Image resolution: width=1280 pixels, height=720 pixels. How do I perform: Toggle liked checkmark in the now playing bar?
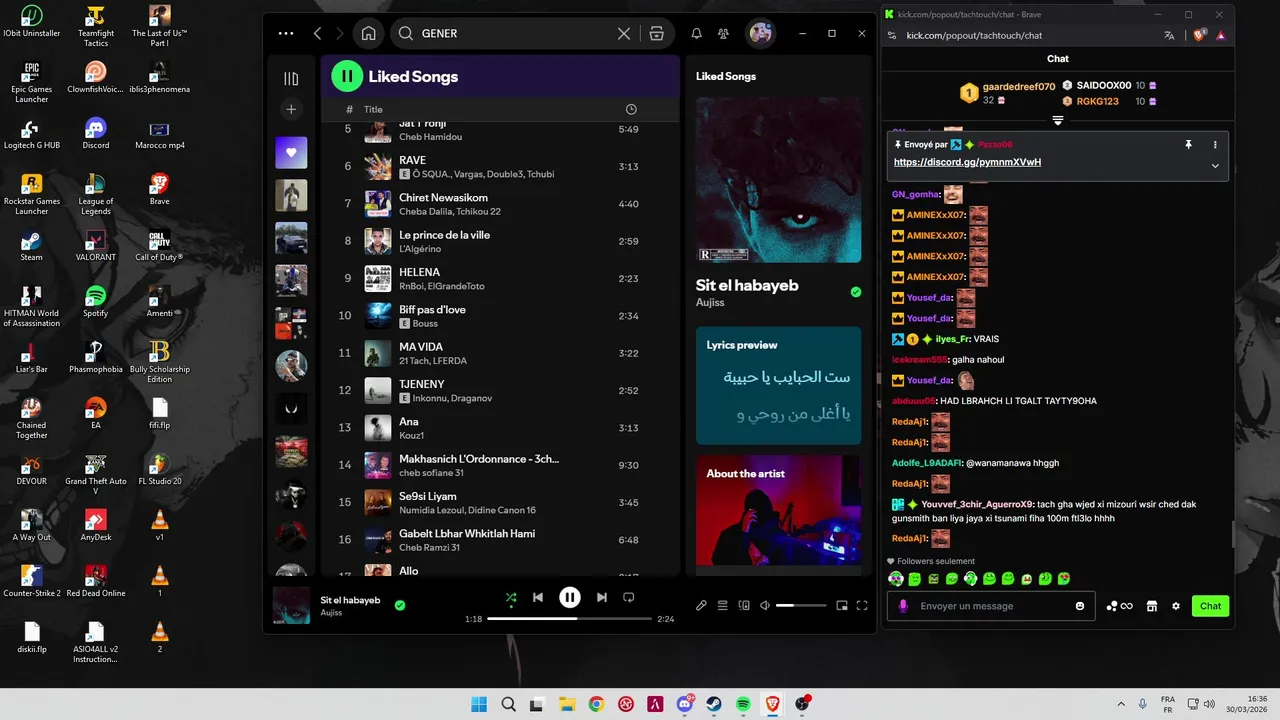[400, 605]
